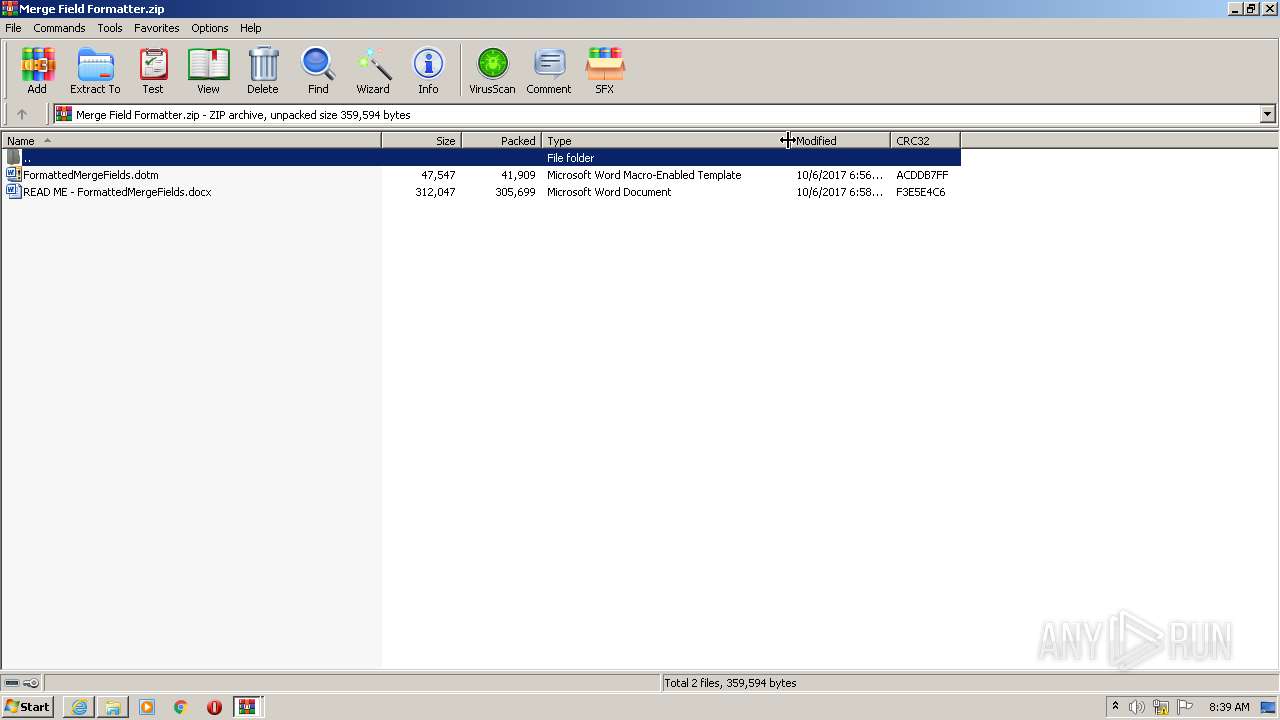
Task: Launch Internet Explorer from taskbar
Action: [79, 707]
